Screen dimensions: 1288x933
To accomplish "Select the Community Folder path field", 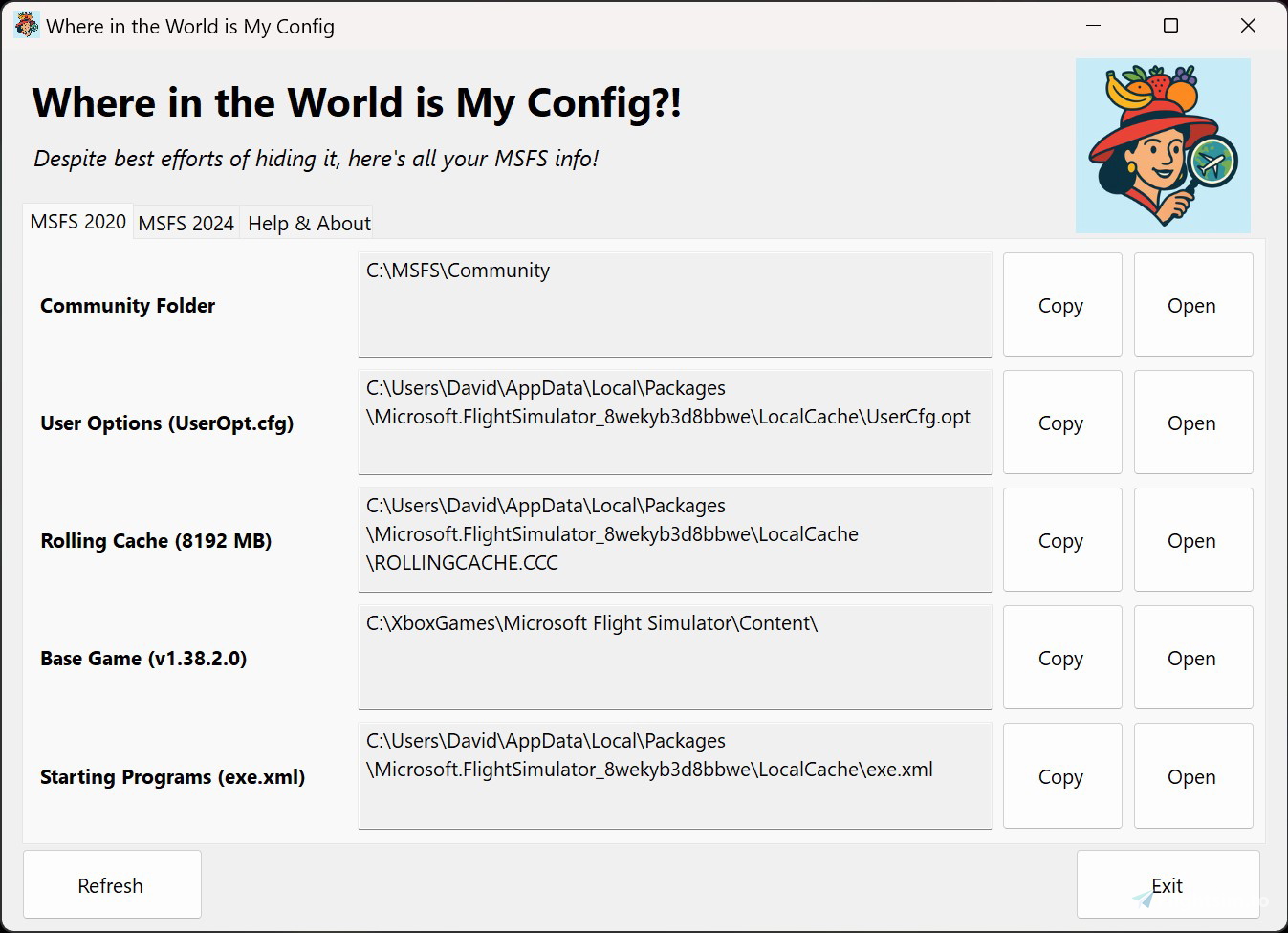I will click(674, 305).
